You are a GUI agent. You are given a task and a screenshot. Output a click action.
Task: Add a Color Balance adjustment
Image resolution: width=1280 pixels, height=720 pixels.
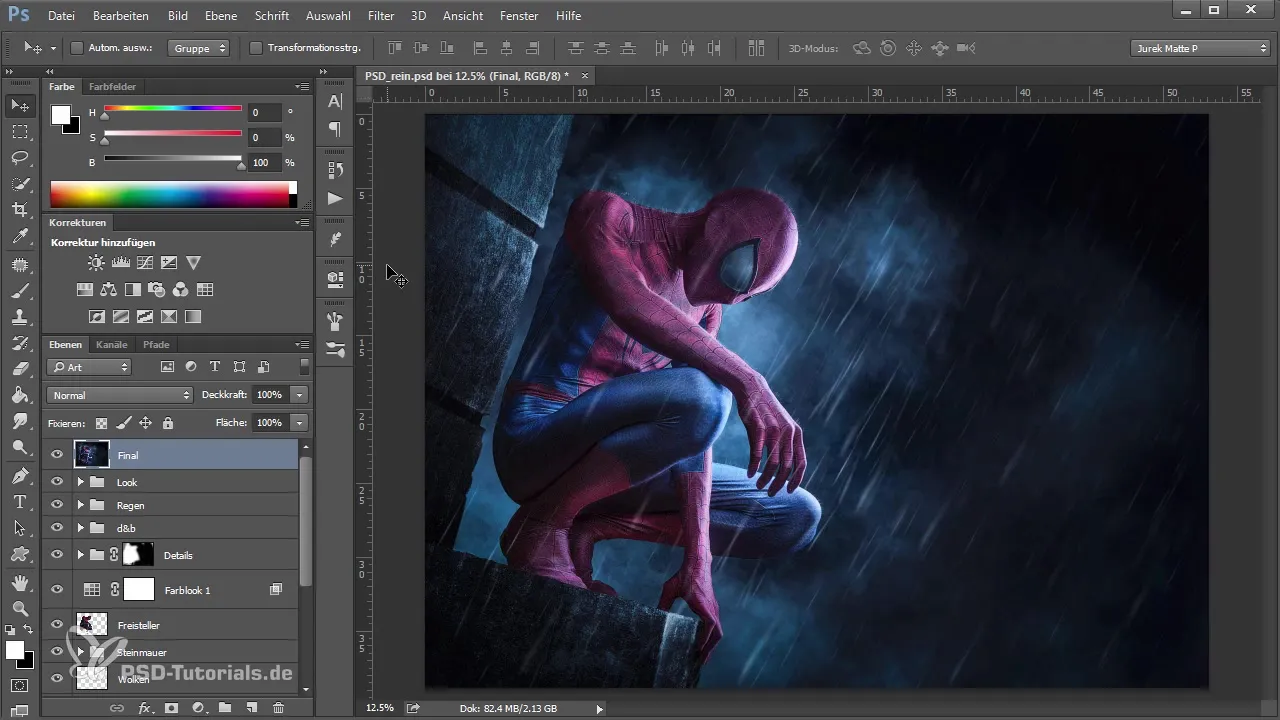coord(109,290)
